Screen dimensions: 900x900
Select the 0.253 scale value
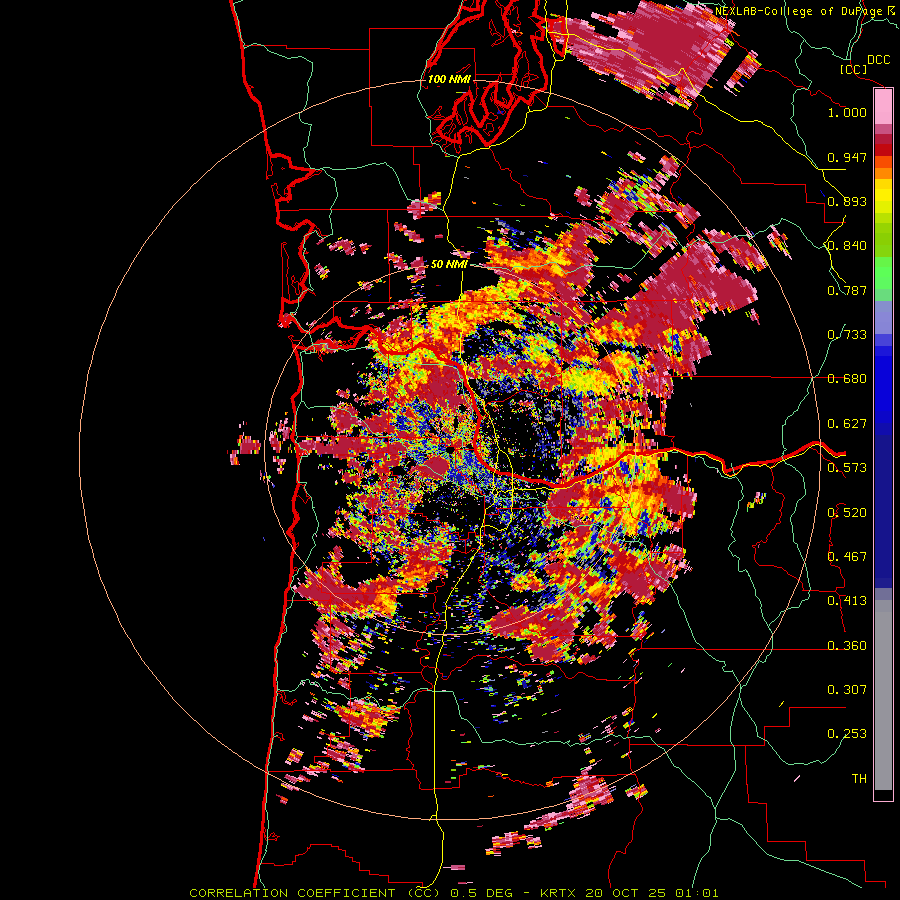pos(847,734)
